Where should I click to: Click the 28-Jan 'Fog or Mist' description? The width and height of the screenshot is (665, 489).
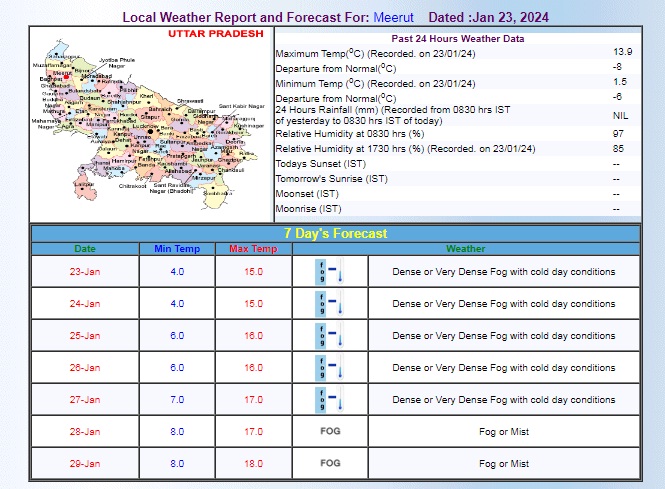click(504, 432)
